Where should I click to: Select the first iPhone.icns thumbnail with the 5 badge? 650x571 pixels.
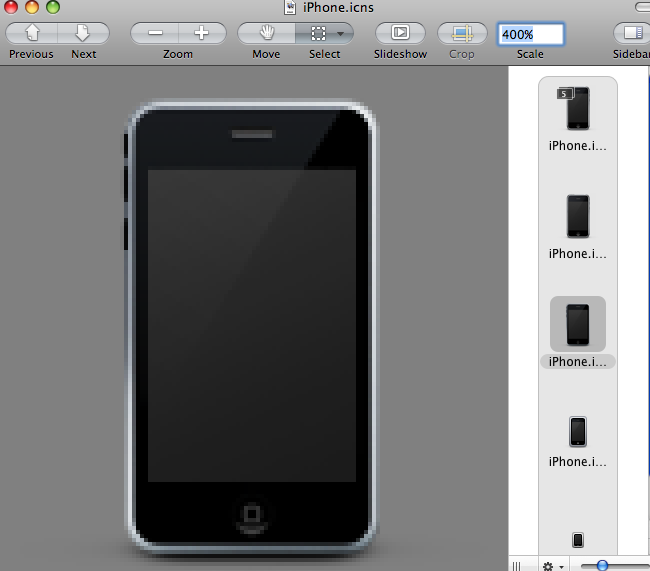click(577, 108)
